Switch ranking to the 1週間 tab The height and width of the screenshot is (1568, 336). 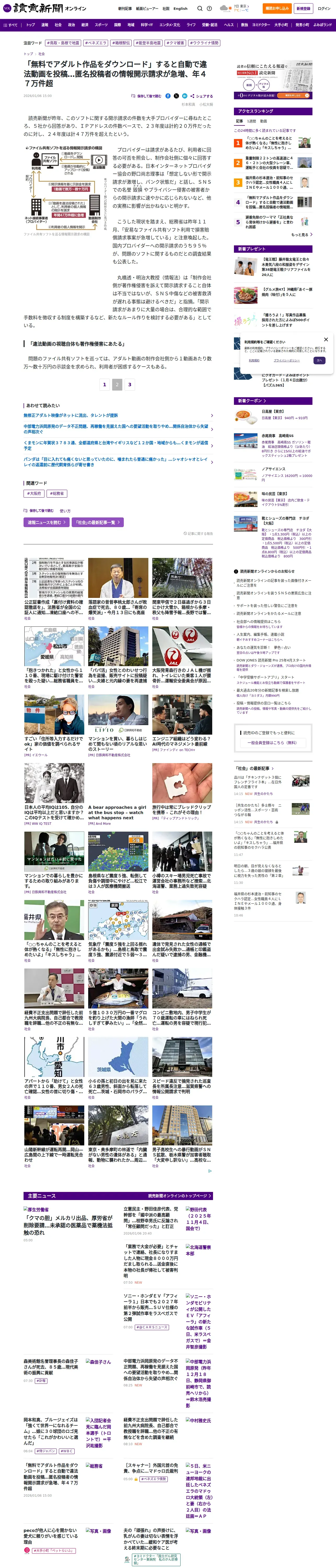(x=252, y=121)
